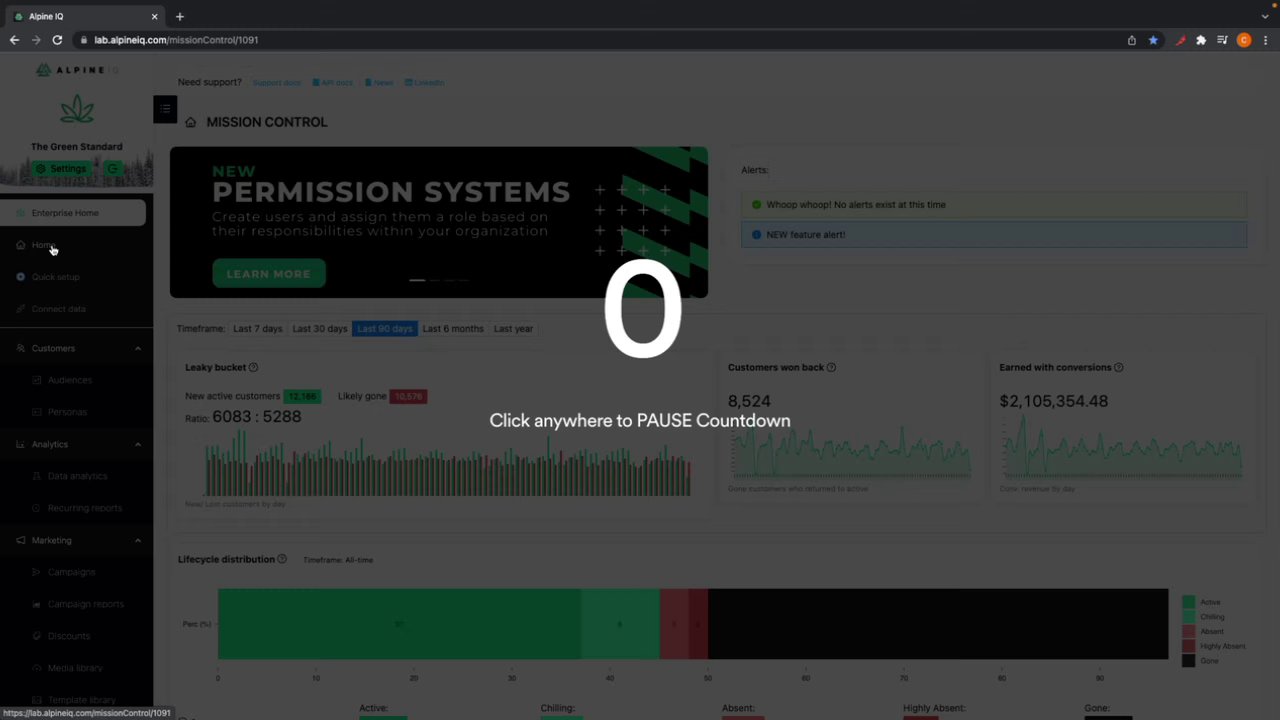Screen dimensions: 1280x720
Task: Click the Active legend color swatch
Action: click(1188, 602)
